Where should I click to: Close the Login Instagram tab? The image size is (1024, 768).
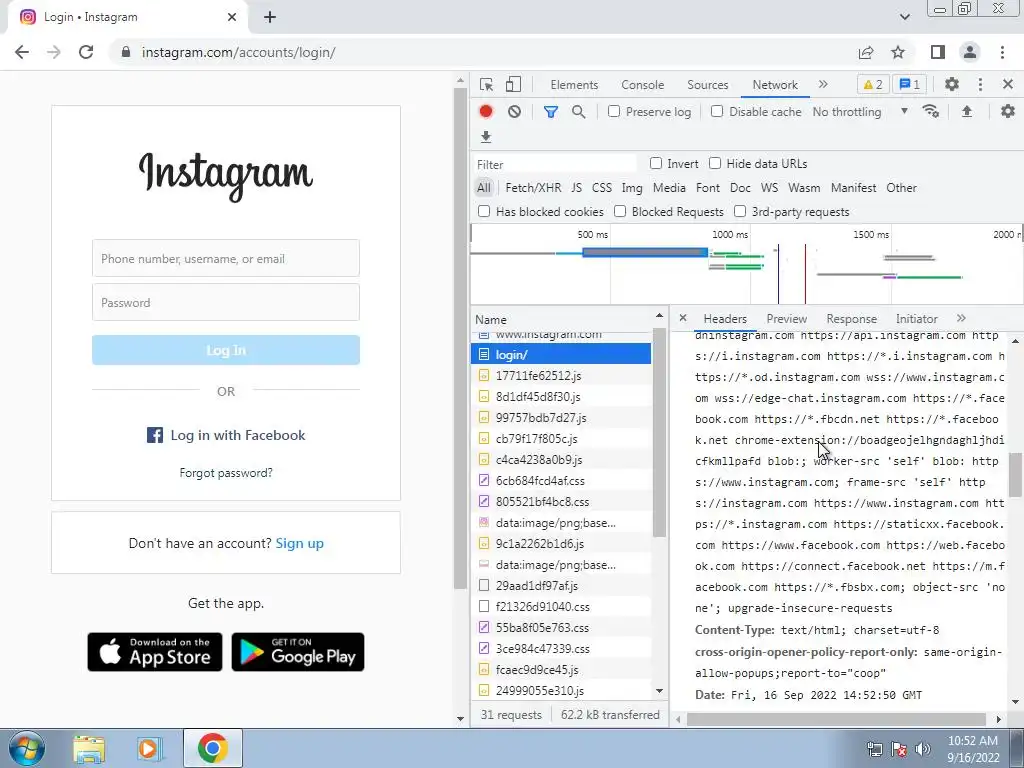pyautogui.click(x=232, y=18)
